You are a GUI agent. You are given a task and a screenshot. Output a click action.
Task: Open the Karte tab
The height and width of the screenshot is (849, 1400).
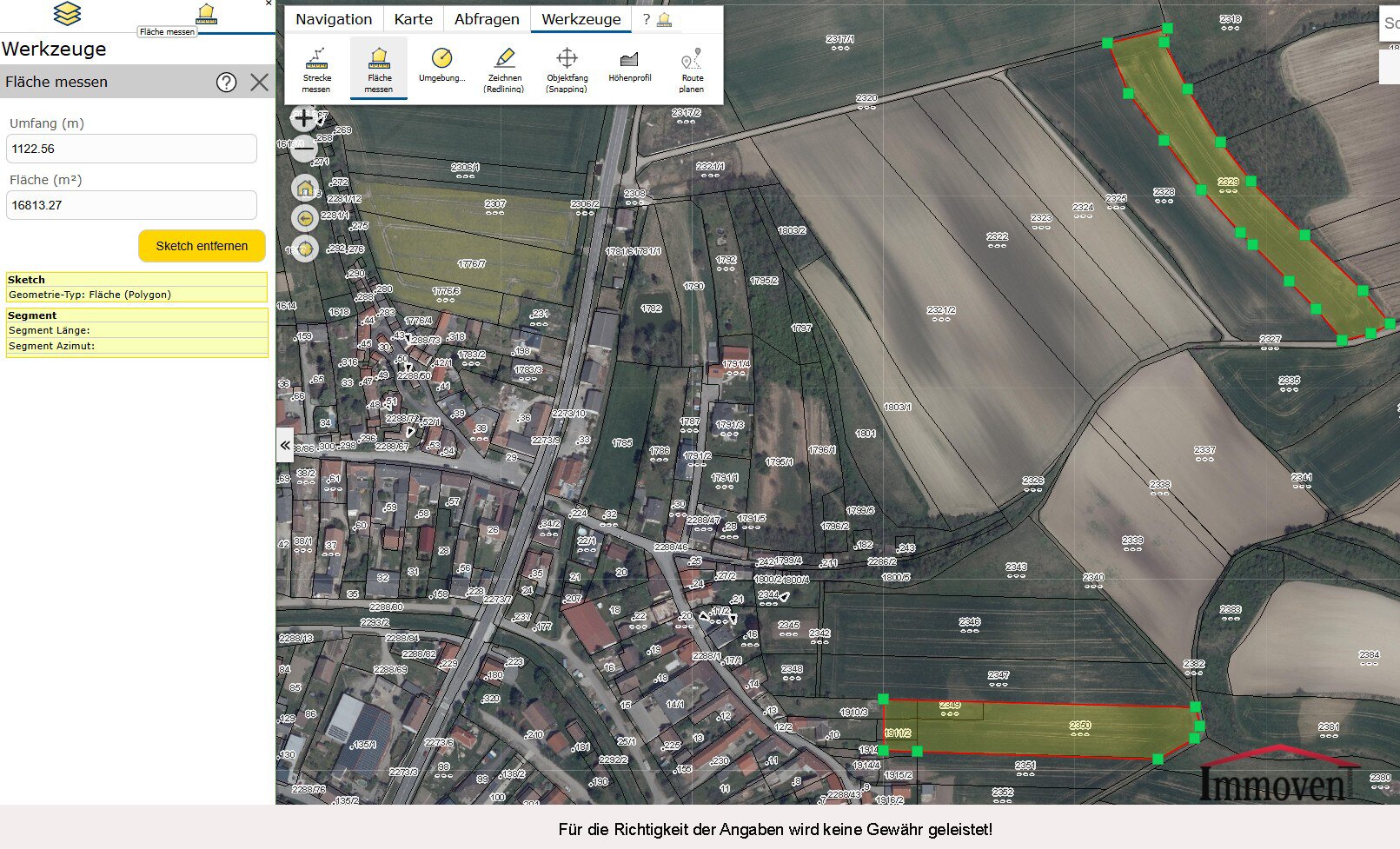point(413,19)
